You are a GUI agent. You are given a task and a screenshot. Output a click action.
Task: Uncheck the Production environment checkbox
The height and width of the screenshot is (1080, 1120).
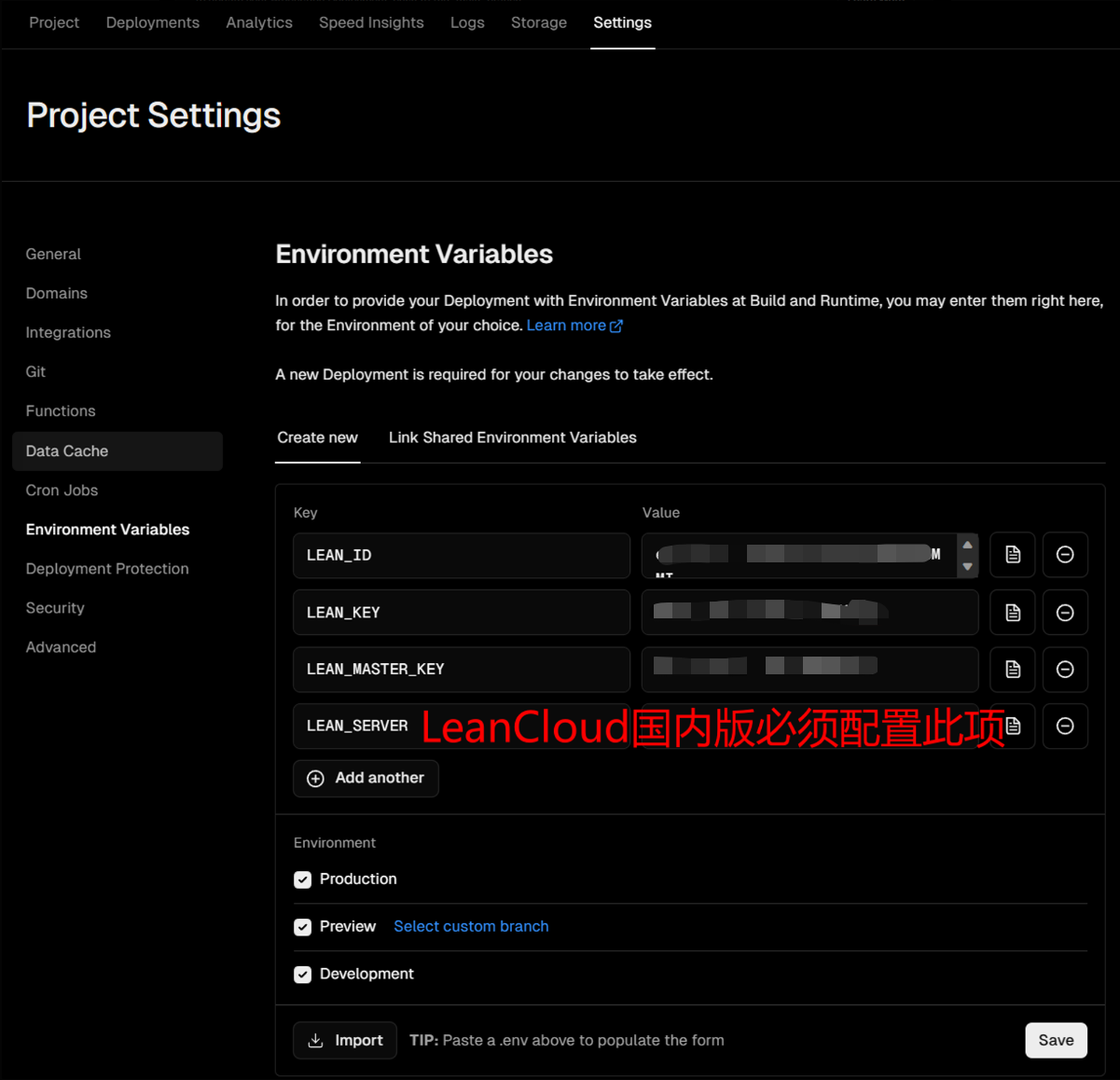(303, 879)
